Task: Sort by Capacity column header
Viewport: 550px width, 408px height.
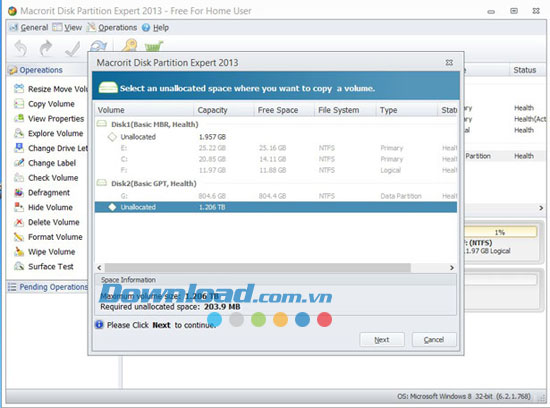Action: click(x=223, y=110)
